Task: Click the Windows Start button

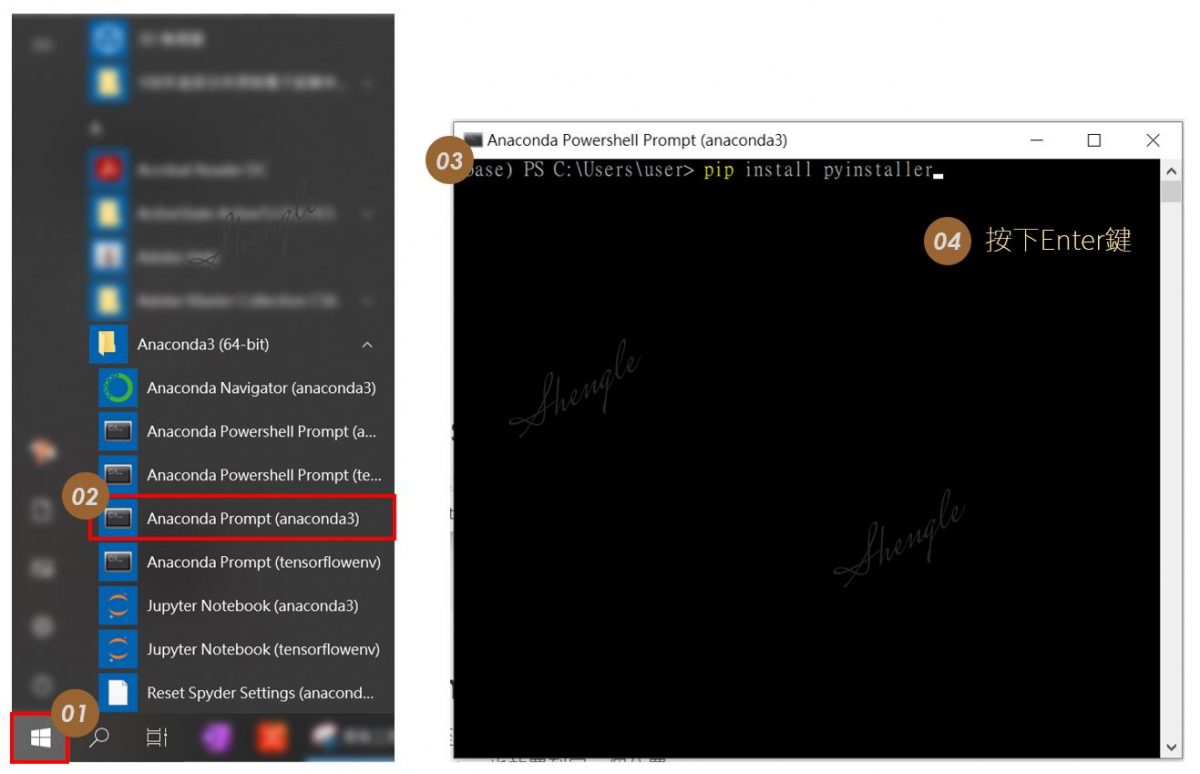Action: [x=40, y=738]
